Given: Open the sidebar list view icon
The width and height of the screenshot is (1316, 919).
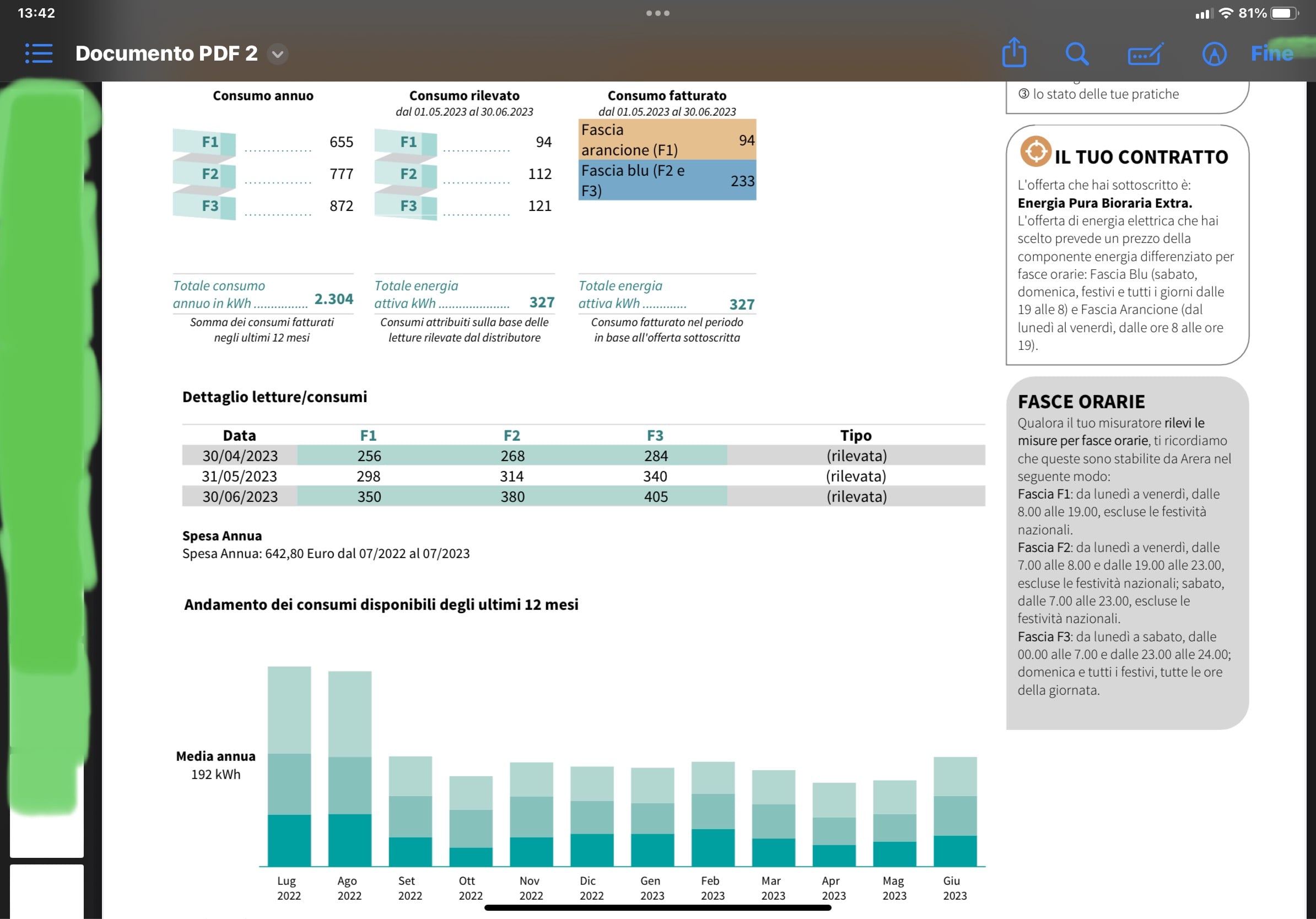Looking at the screenshot, I should [39, 53].
